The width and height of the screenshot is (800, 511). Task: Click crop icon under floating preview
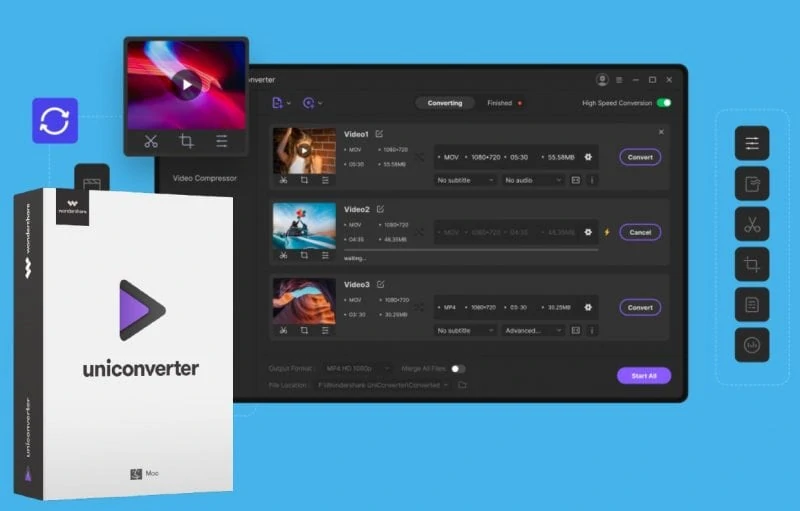pyautogui.click(x=186, y=141)
